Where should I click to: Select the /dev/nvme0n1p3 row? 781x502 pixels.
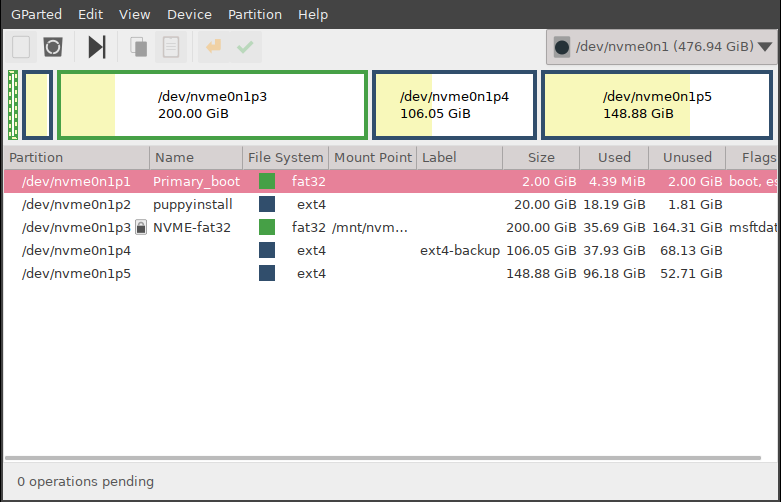tap(390, 228)
